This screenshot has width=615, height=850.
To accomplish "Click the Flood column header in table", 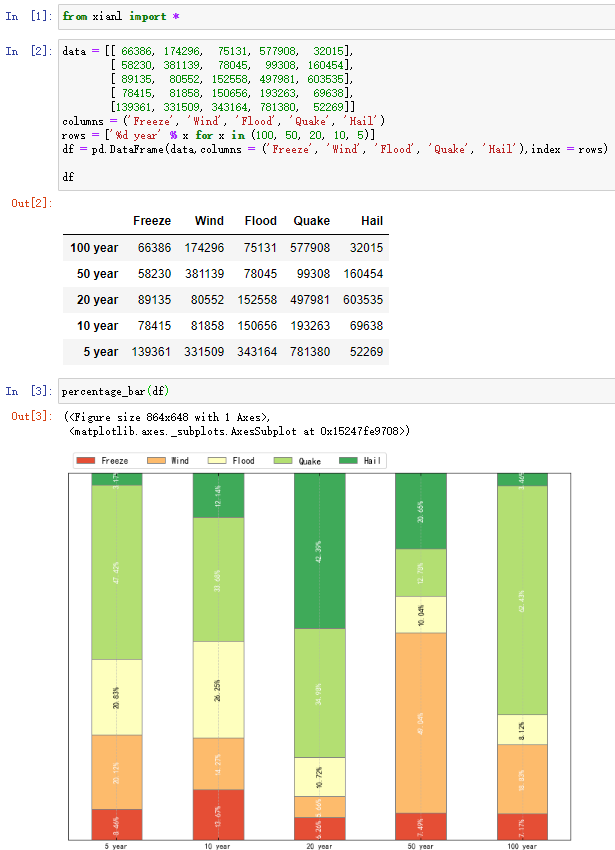I will click(x=261, y=221).
